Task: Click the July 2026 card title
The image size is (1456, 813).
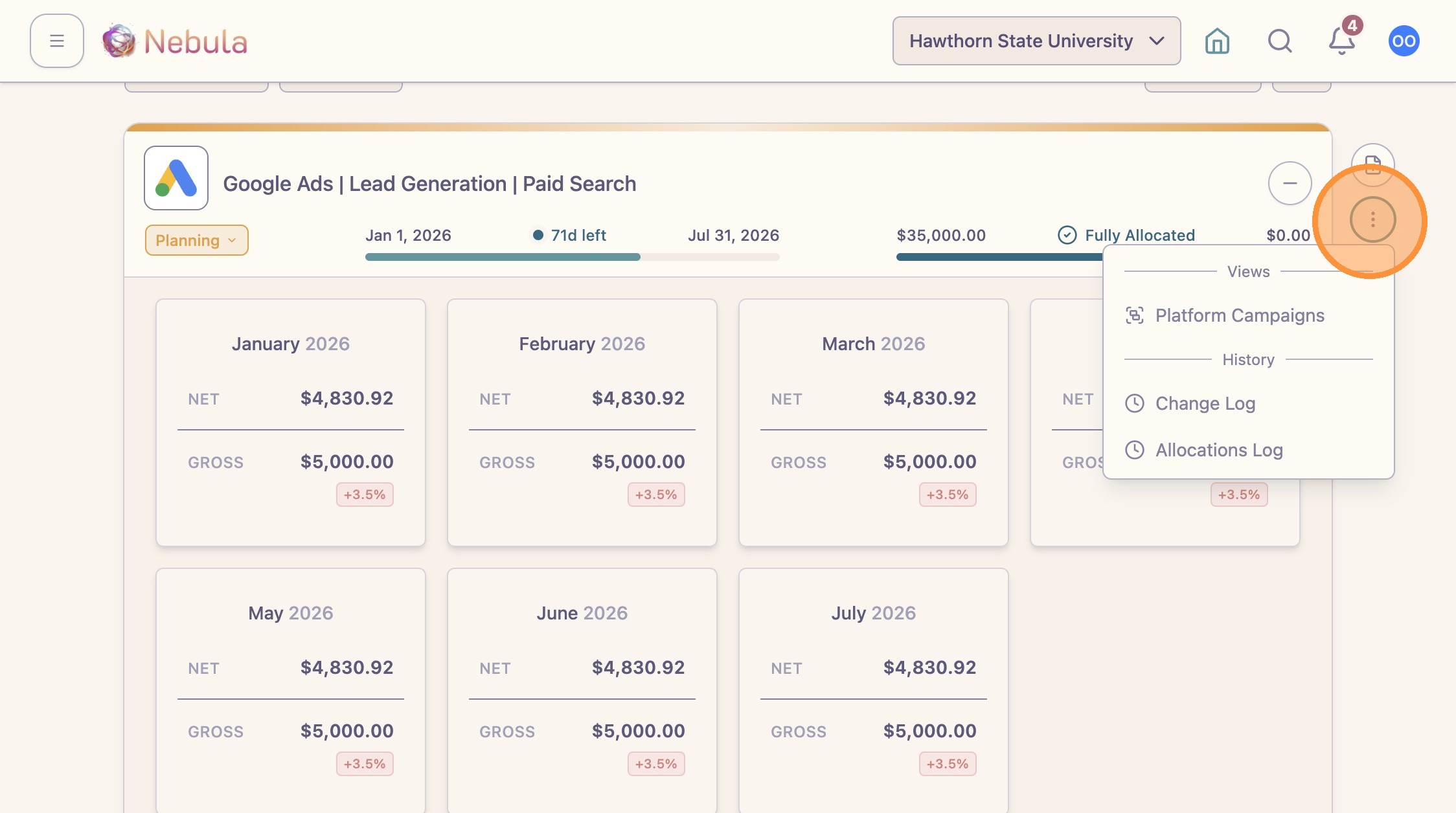Action: (874, 613)
